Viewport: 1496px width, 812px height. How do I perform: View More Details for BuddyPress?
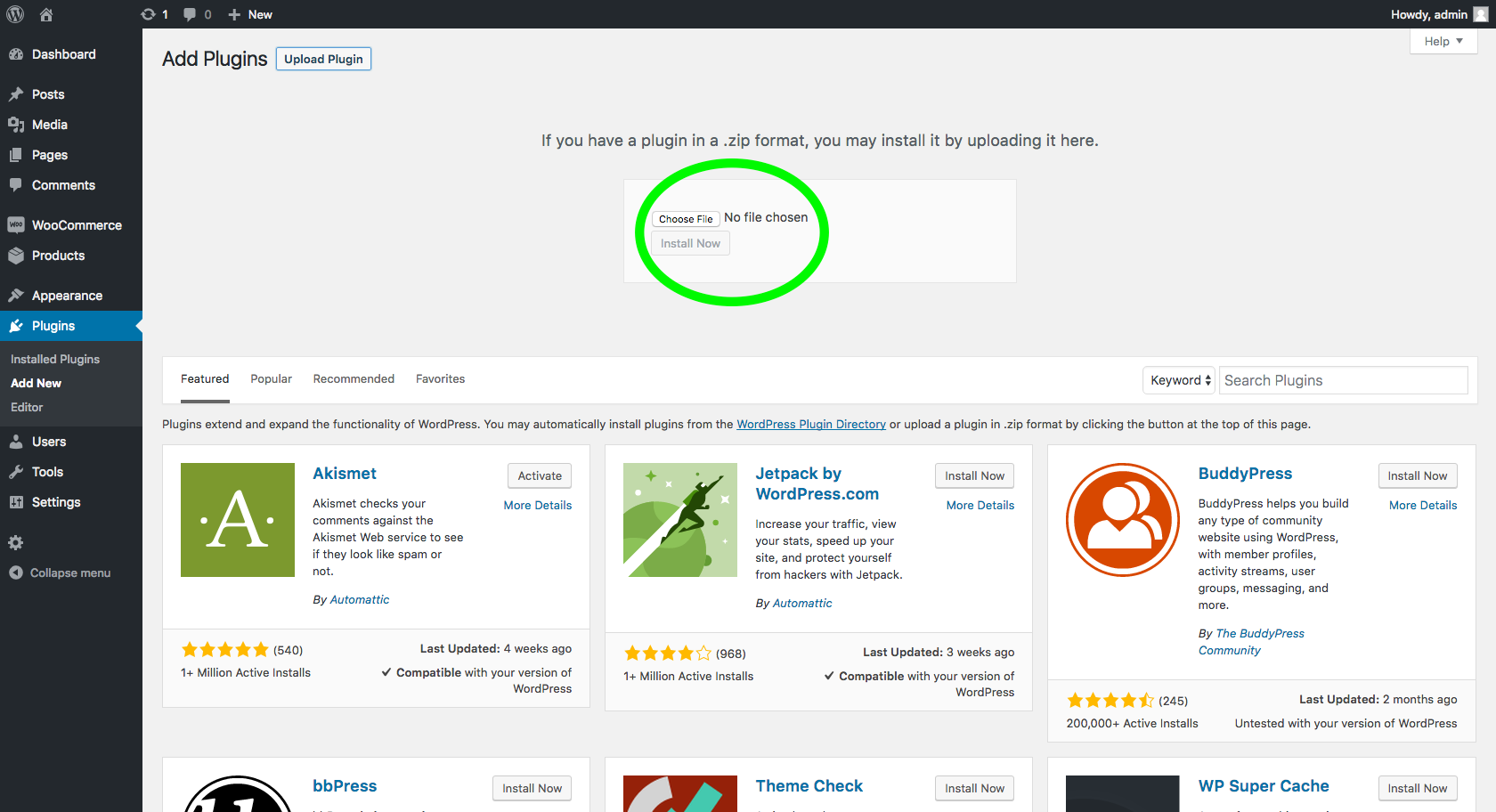pyautogui.click(x=1423, y=505)
